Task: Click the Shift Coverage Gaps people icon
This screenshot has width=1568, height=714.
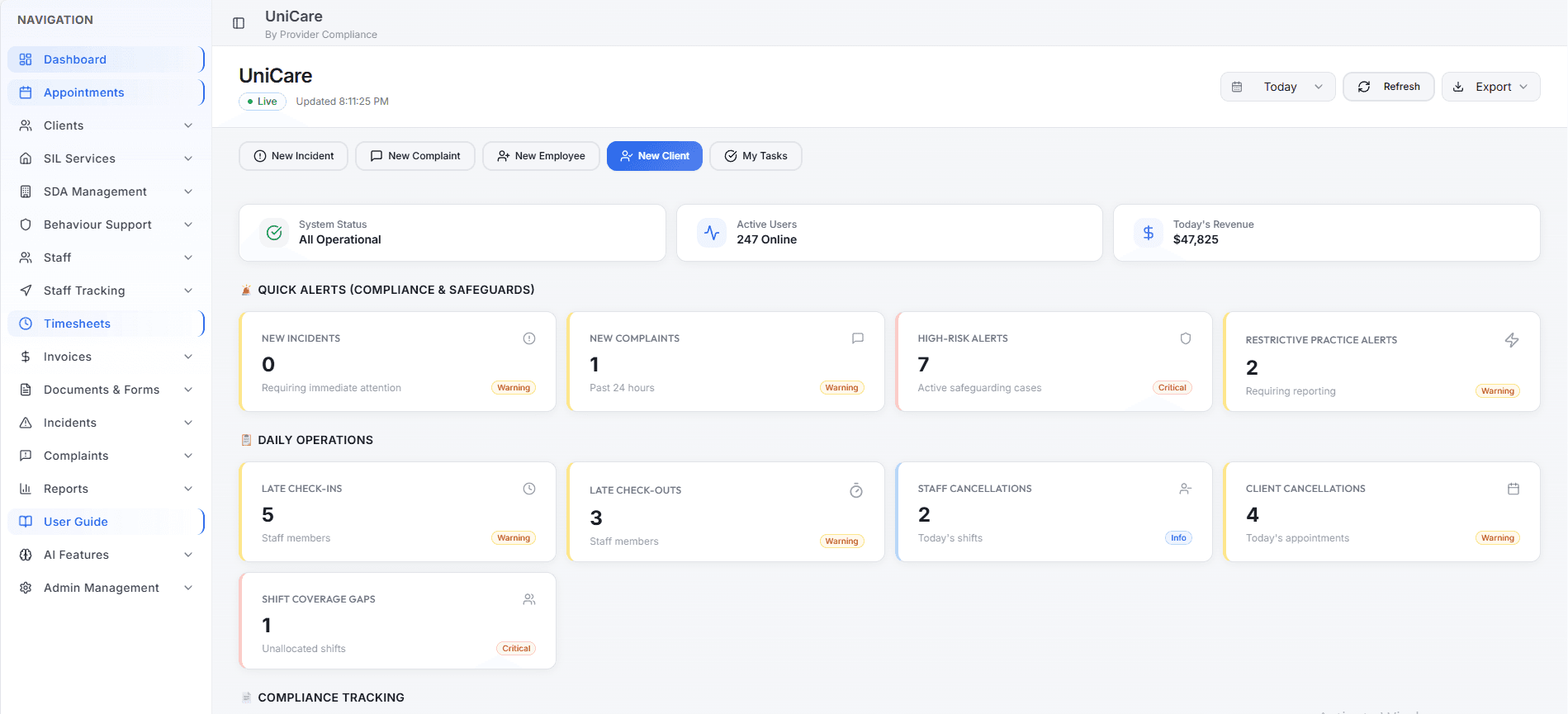Action: [x=529, y=599]
